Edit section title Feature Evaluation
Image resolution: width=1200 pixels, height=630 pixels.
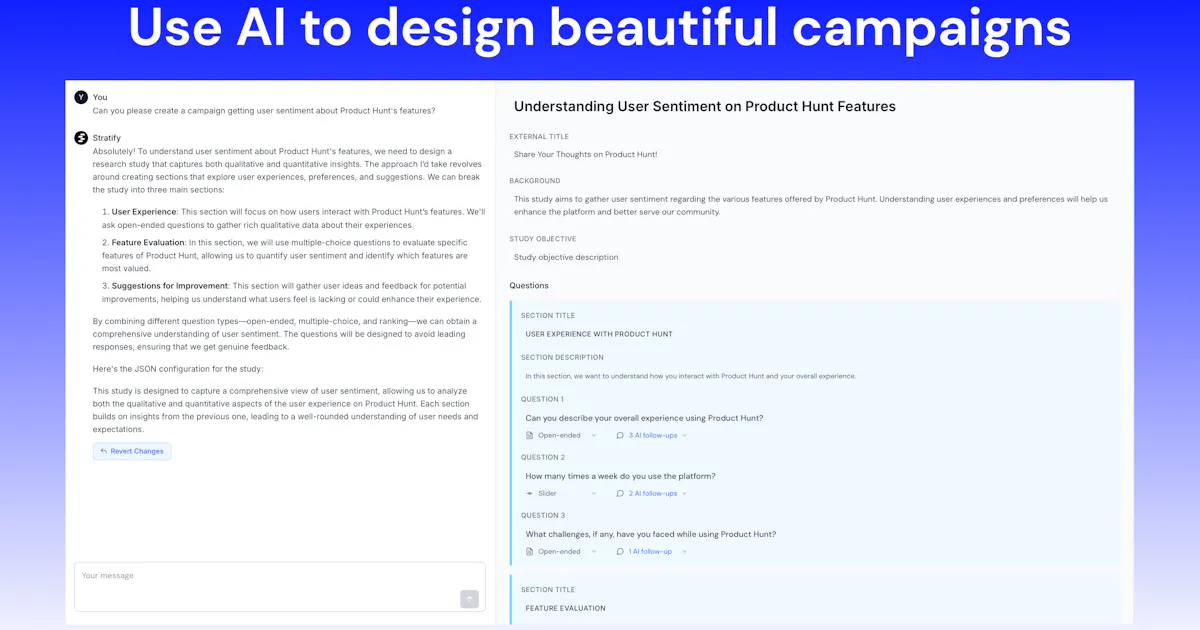(565, 608)
